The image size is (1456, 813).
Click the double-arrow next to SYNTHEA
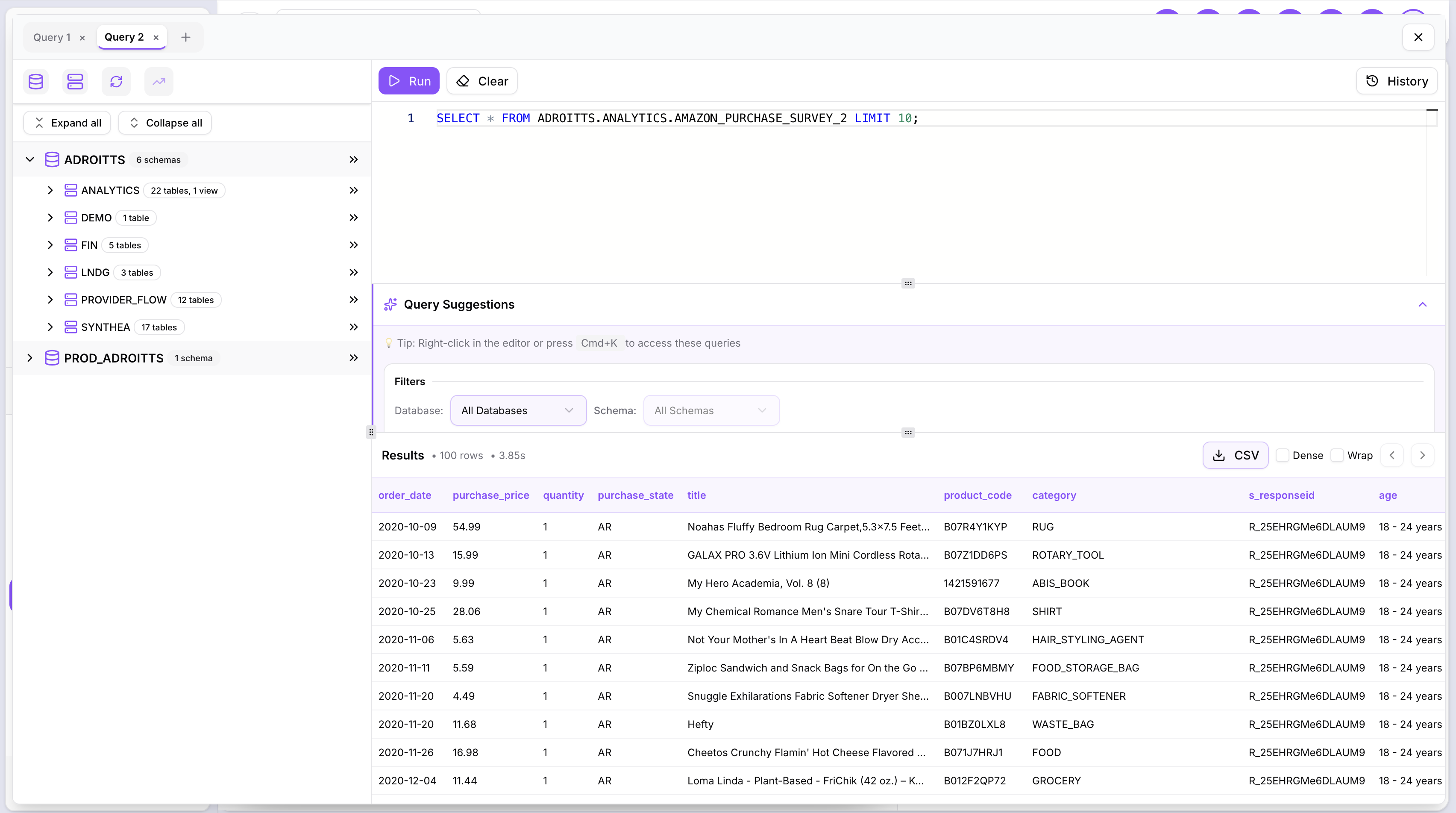[x=353, y=327]
